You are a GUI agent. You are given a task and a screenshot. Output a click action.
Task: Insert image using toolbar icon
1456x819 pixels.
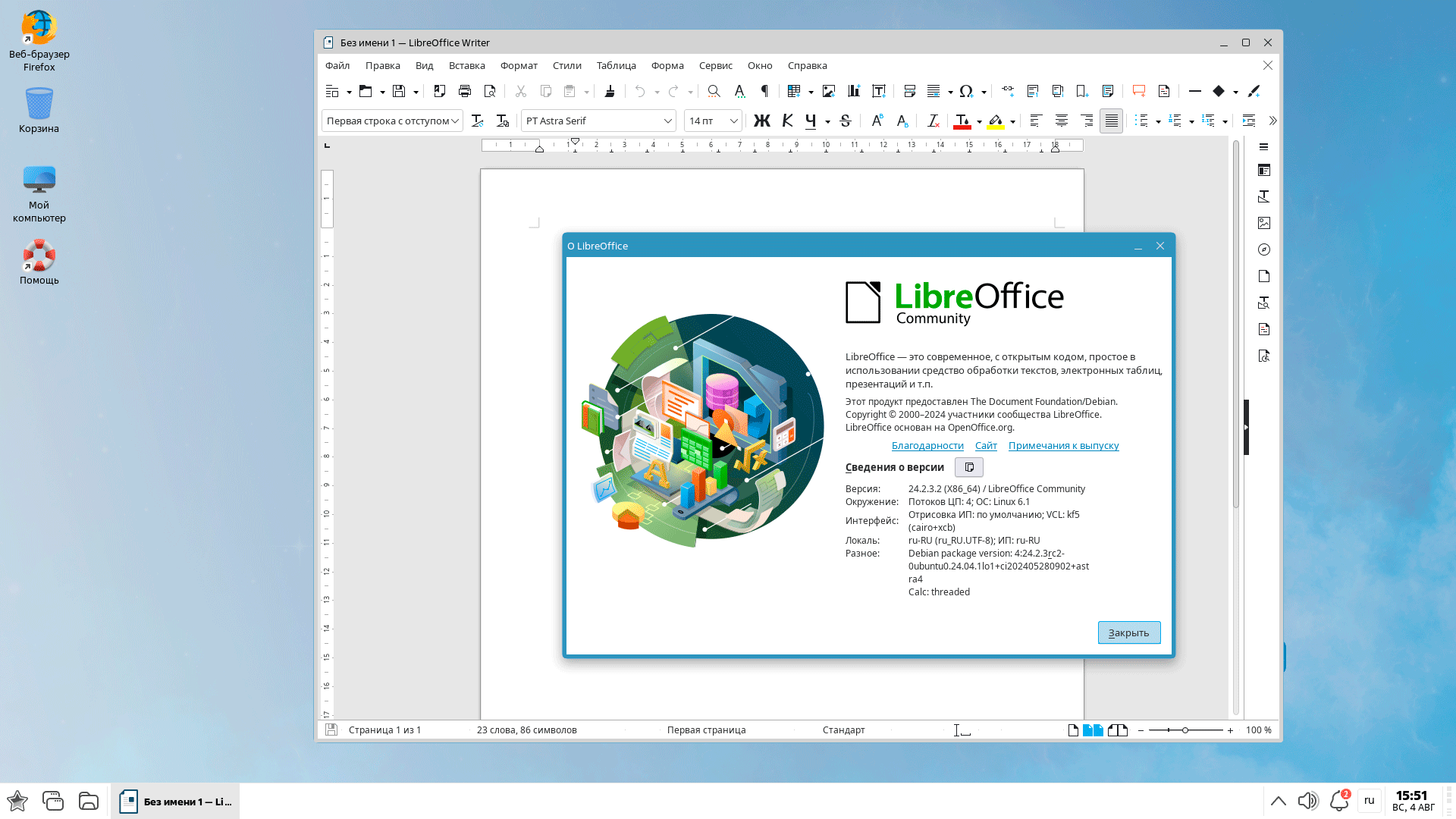[829, 91]
